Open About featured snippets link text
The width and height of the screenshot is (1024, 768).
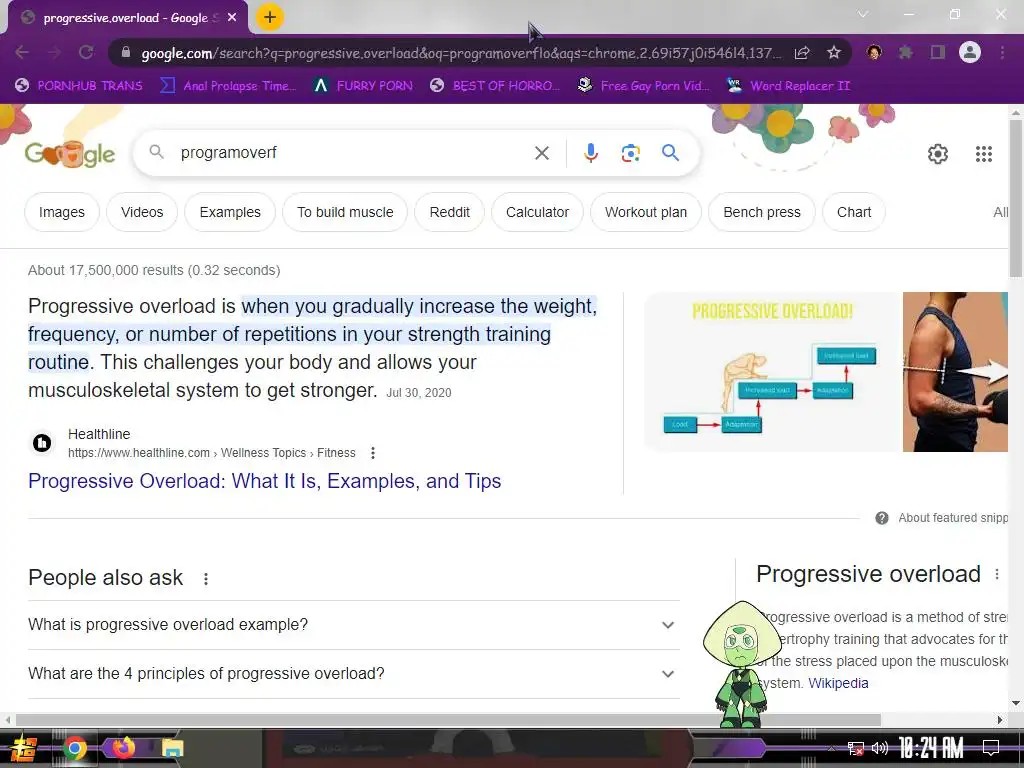click(x=953, y=518)
